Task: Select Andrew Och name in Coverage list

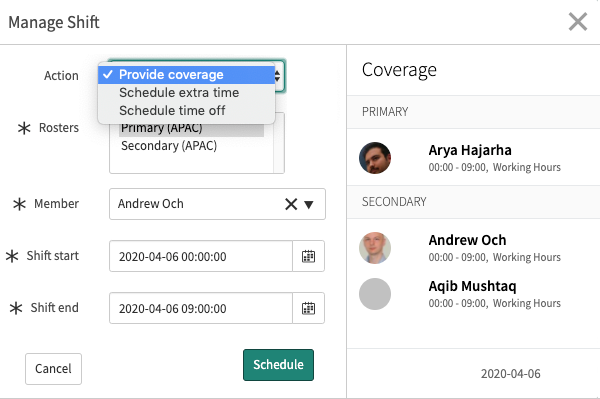Action: point(467,240)
